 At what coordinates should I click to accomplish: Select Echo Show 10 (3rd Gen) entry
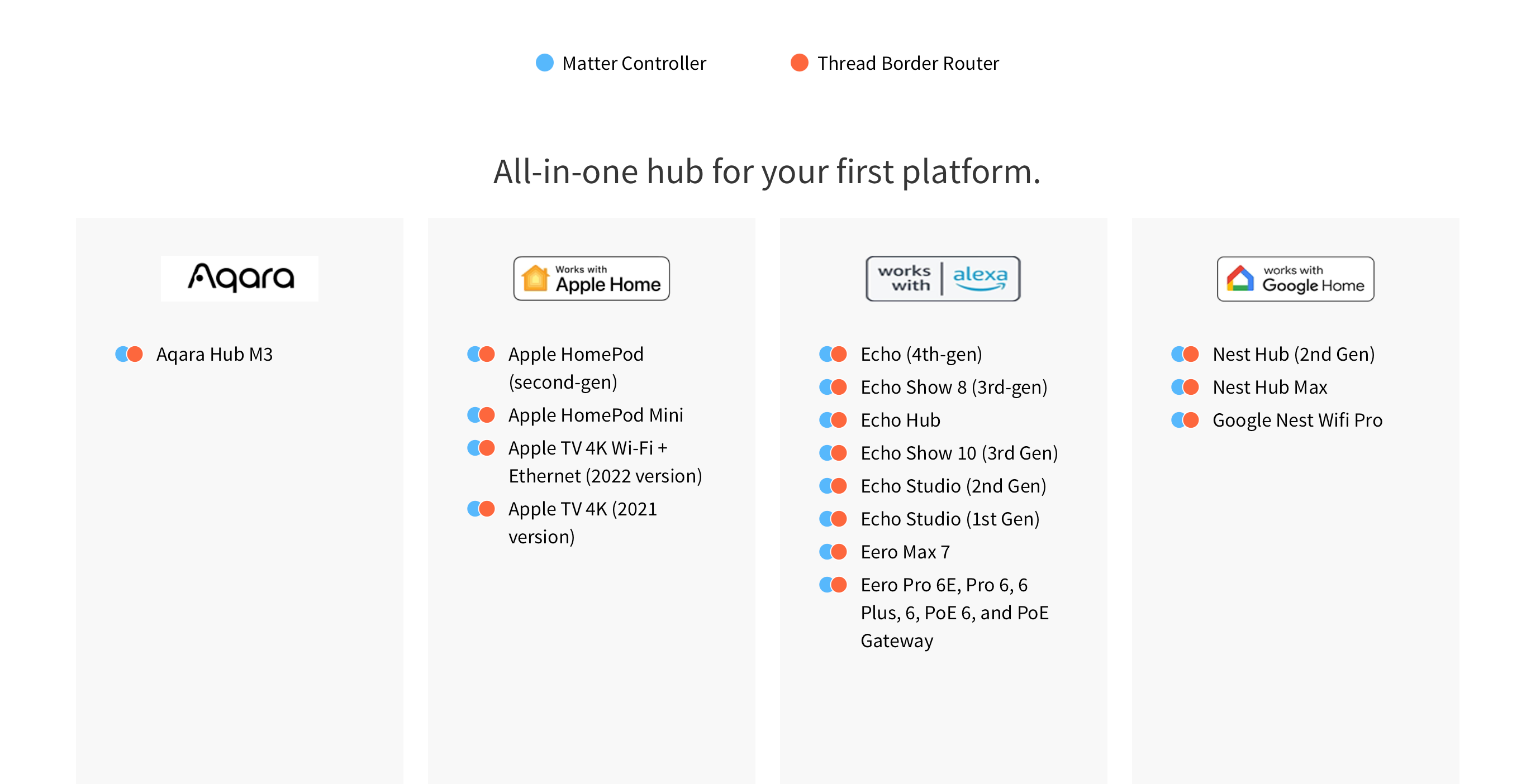tap(959, 453)
